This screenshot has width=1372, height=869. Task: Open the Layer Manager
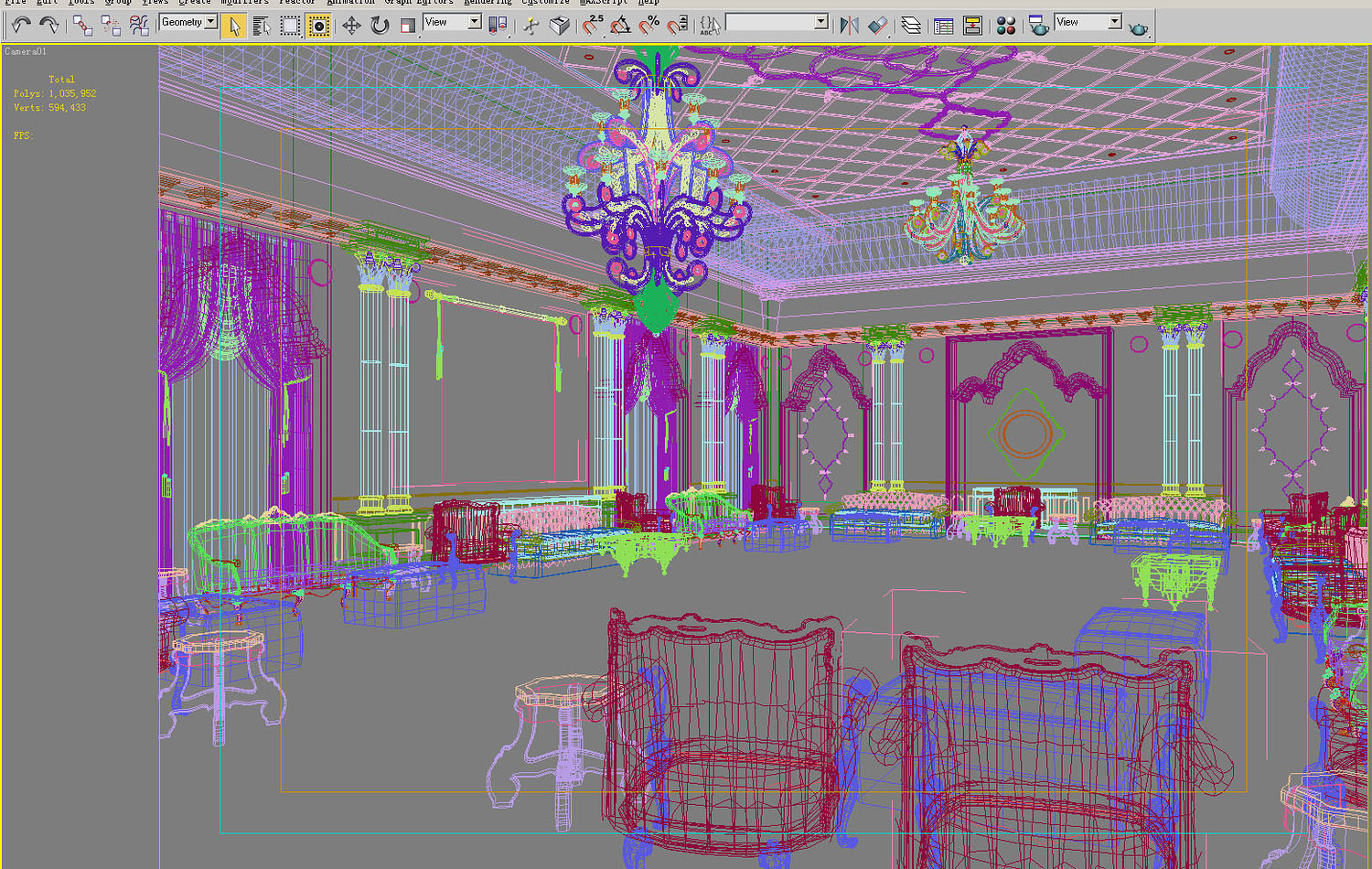(x=910, y=26)
